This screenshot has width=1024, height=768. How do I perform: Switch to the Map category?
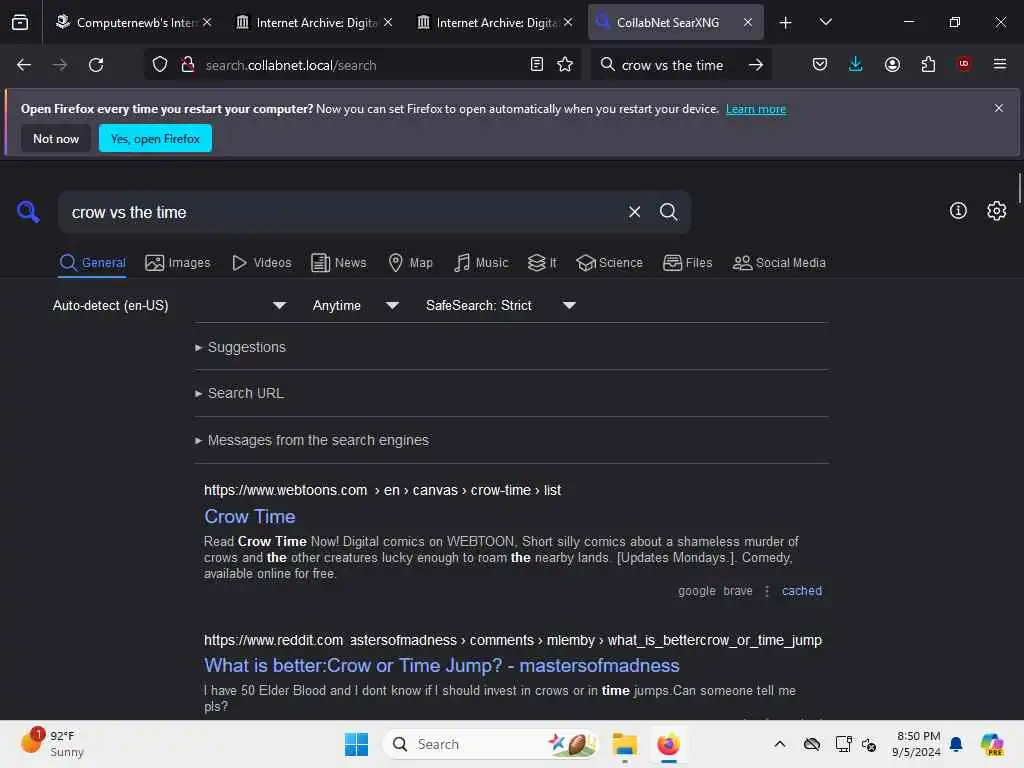[410, 263]
